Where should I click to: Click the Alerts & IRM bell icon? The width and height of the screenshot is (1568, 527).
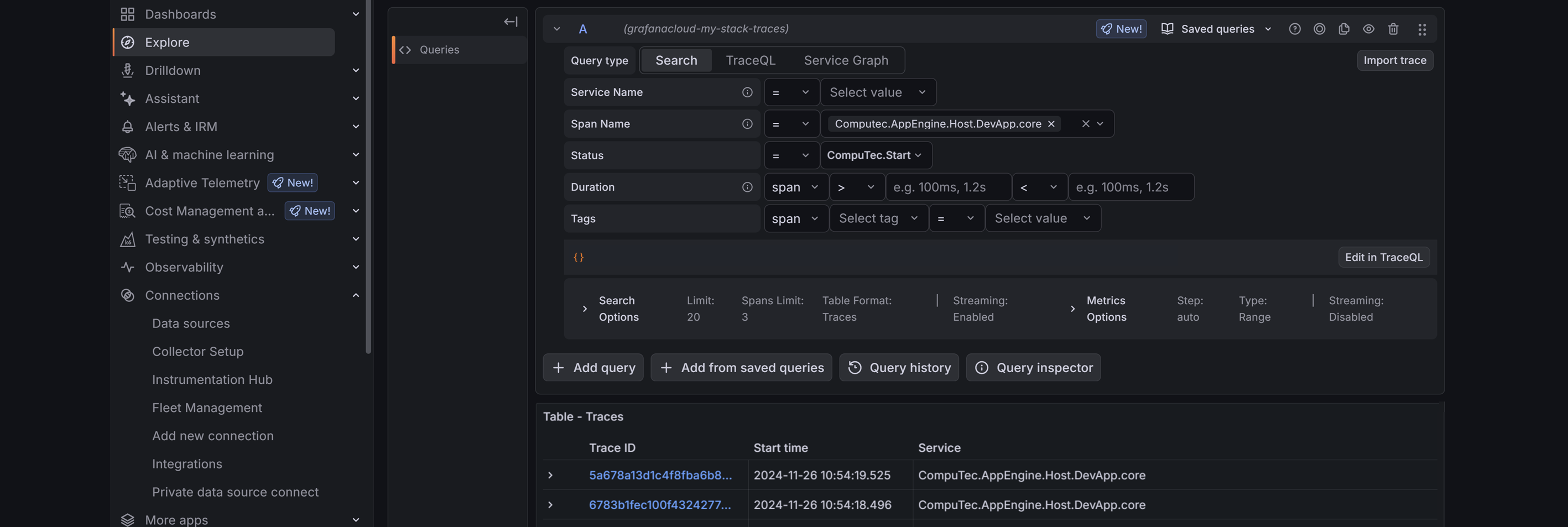127,127
